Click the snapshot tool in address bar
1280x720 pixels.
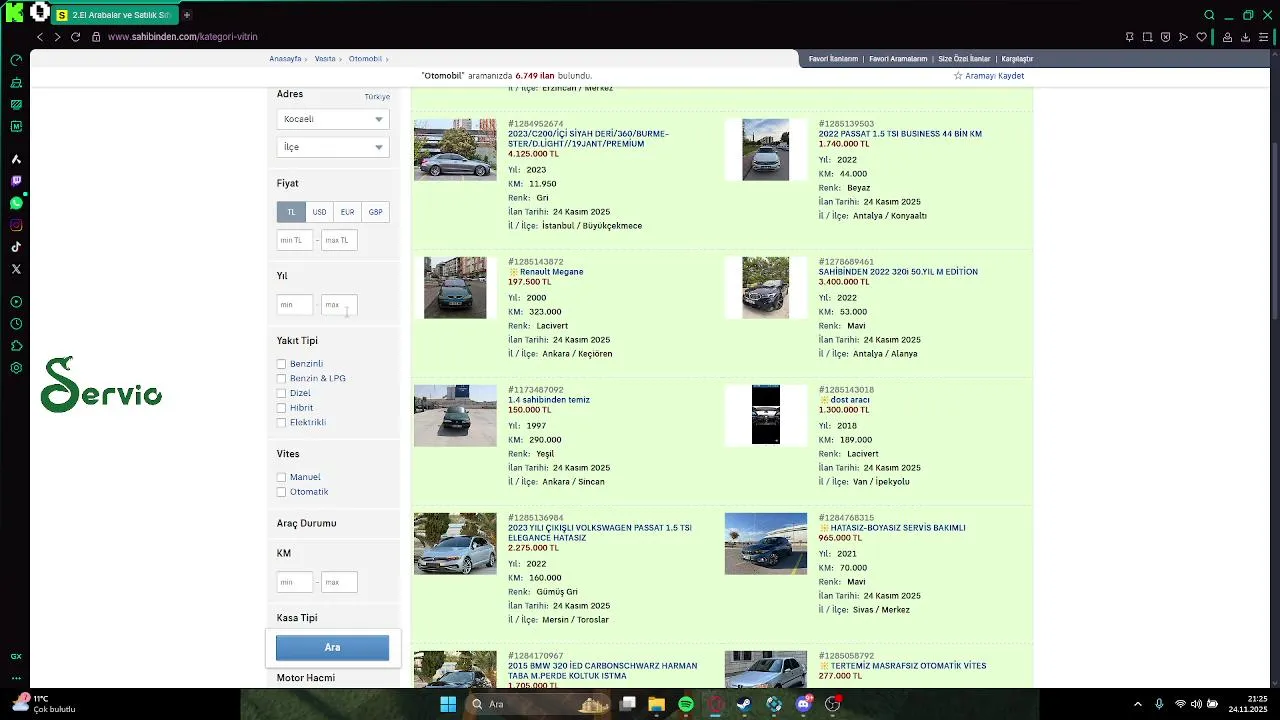(1147, 37)
